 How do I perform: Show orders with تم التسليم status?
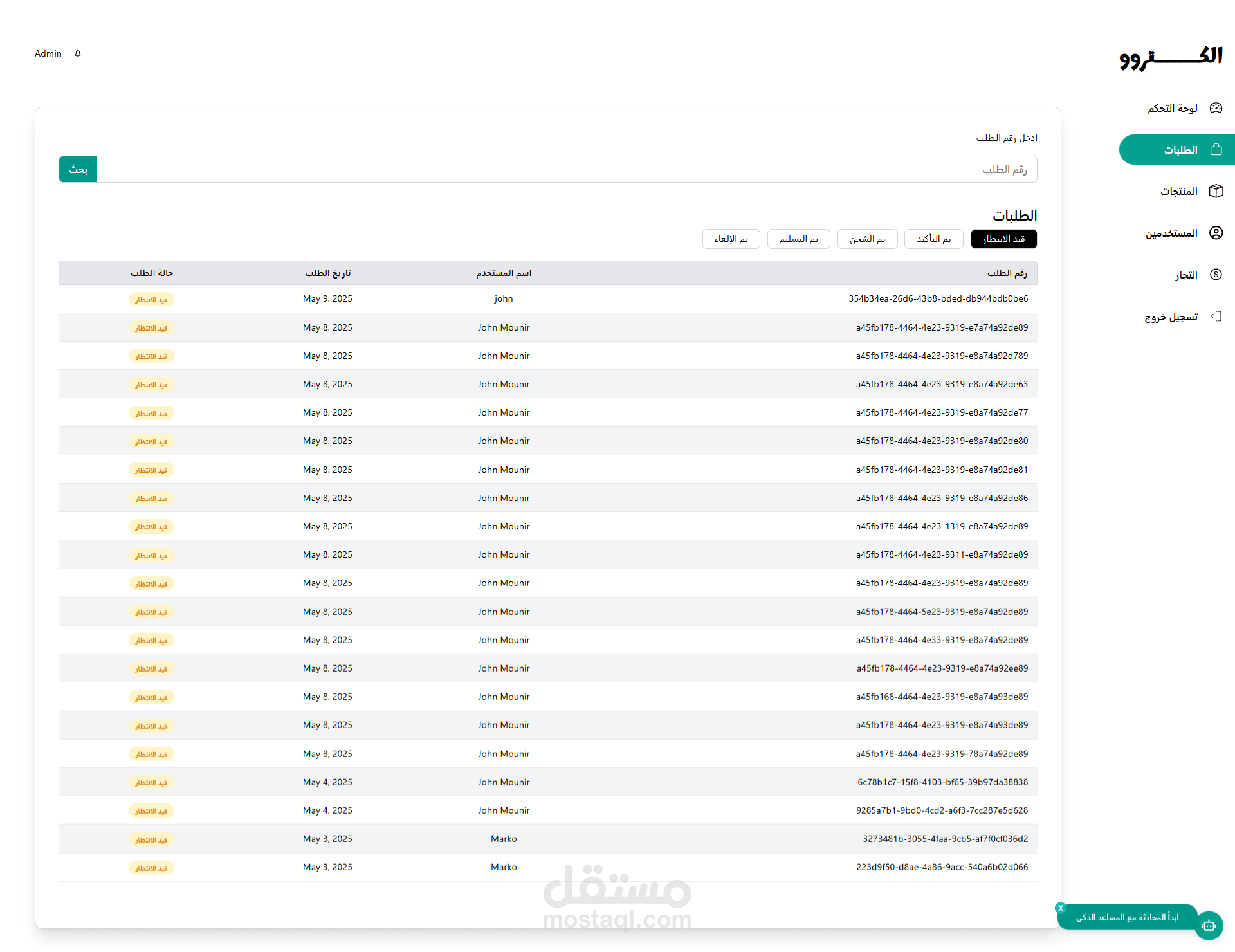[798, 239]
